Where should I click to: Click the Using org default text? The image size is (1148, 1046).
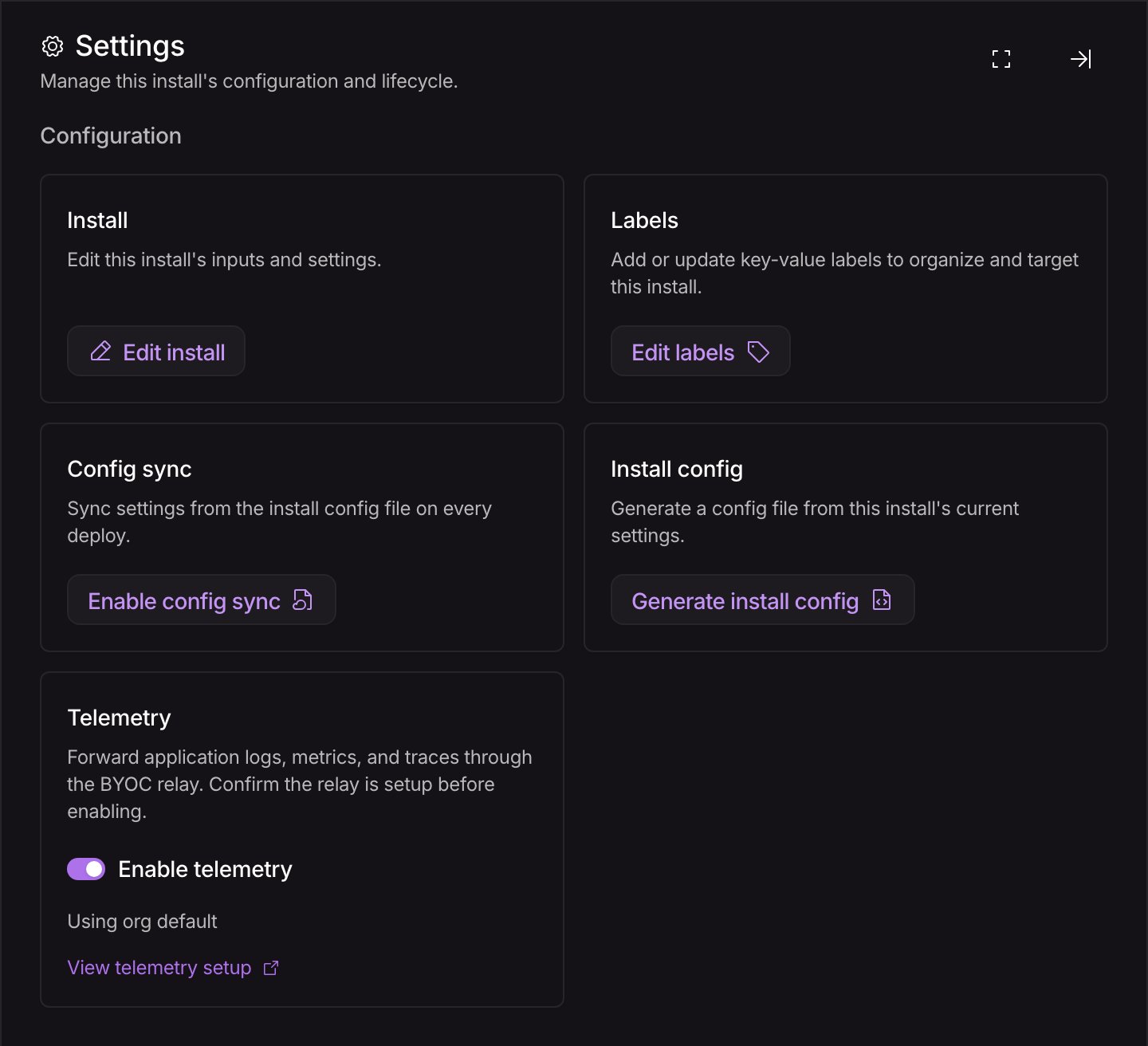pyautogui.click(x=142, y=922)
